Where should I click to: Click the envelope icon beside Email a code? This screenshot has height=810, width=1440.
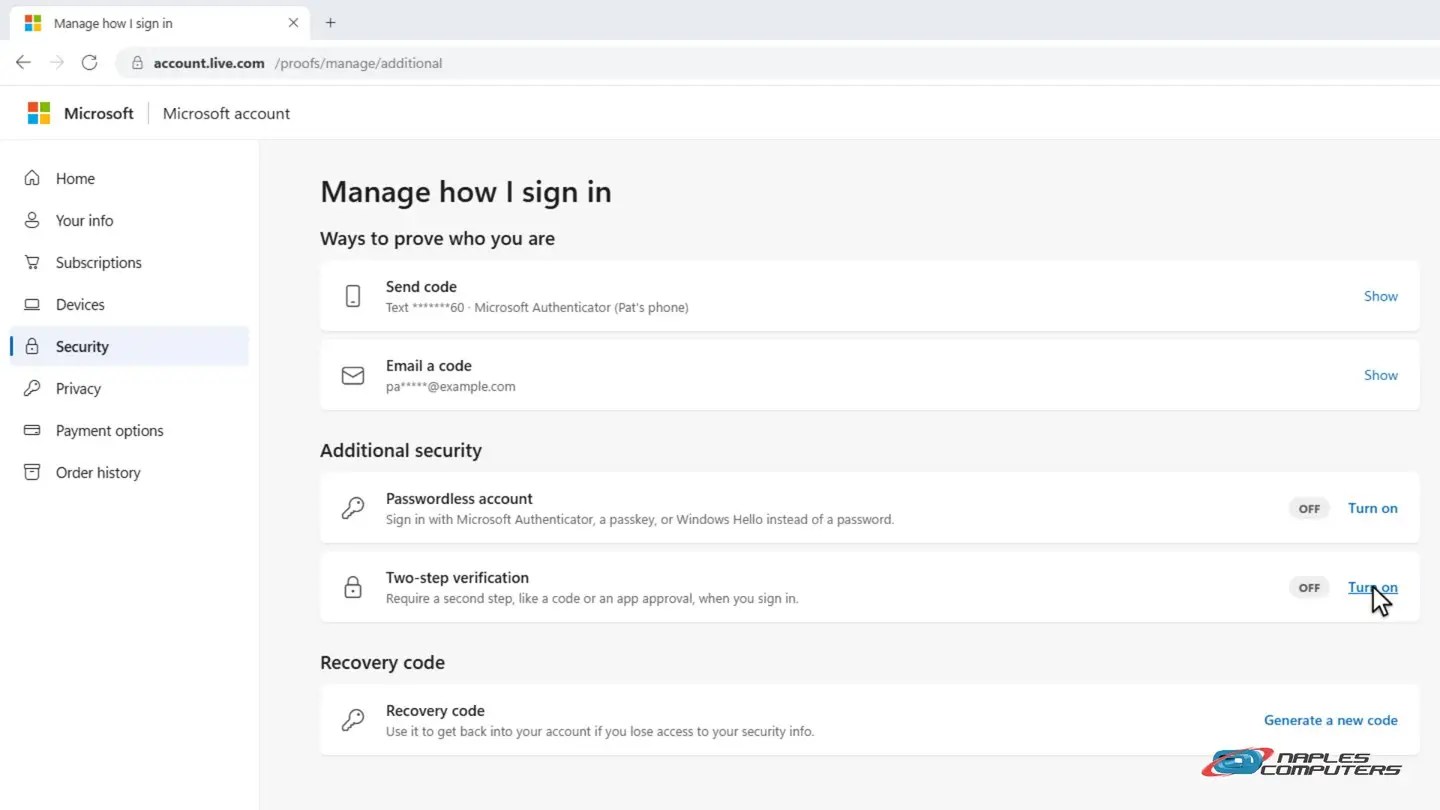click(353, 375)
